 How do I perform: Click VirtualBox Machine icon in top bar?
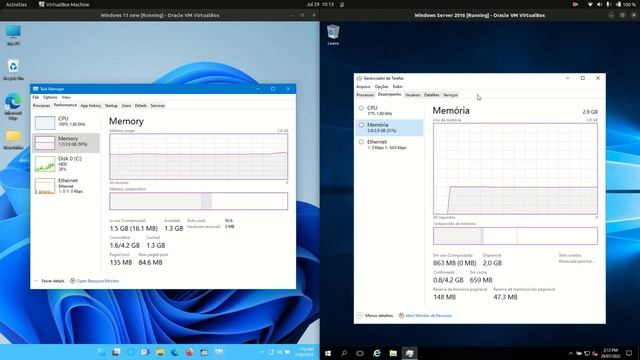[42, 4]
